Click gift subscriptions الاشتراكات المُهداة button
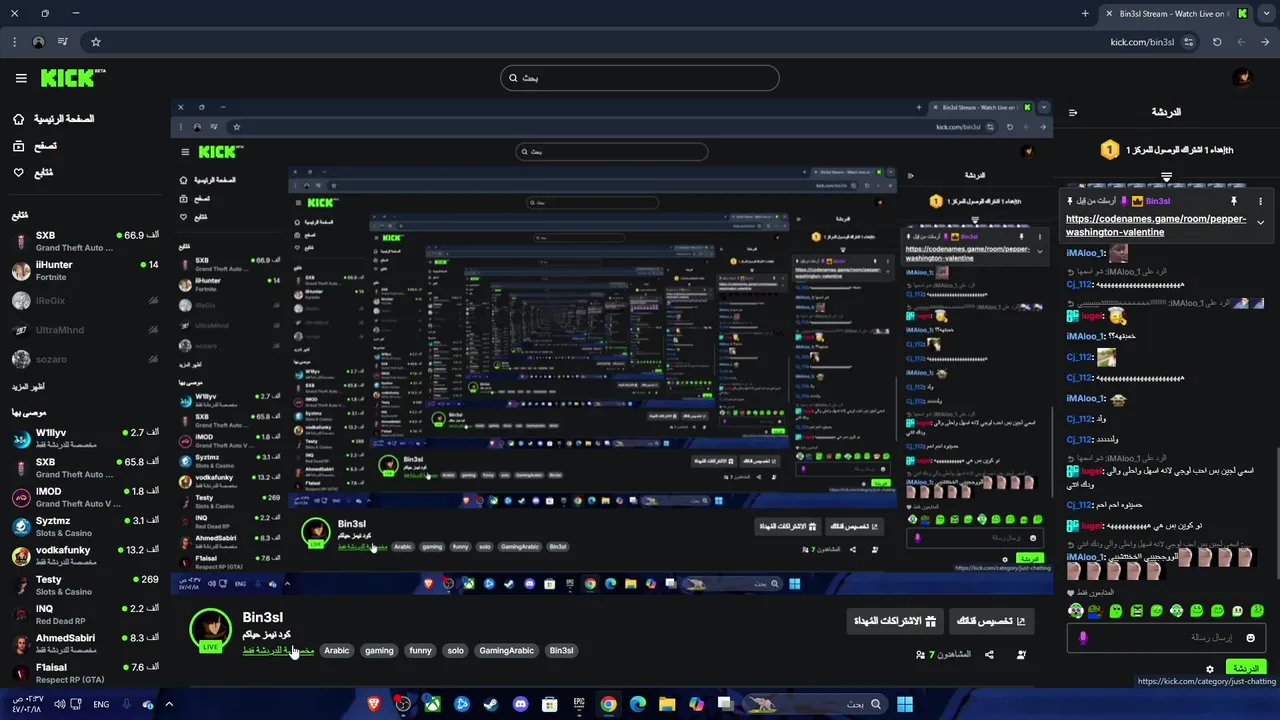This screenshot has height=720, width=1280. point(895,621)
